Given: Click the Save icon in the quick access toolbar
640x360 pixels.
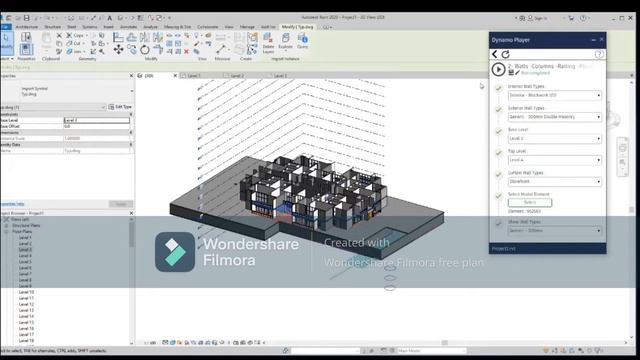Looking at the screenshot, I should (x=26, y=18).
